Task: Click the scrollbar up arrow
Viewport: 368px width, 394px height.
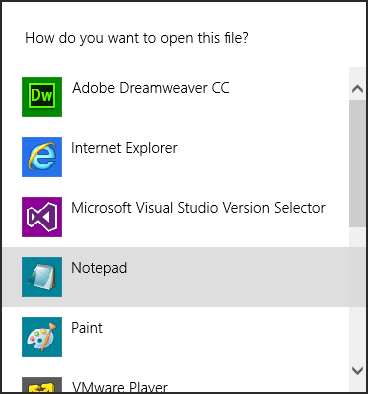Action: click(x=357, y=89)
